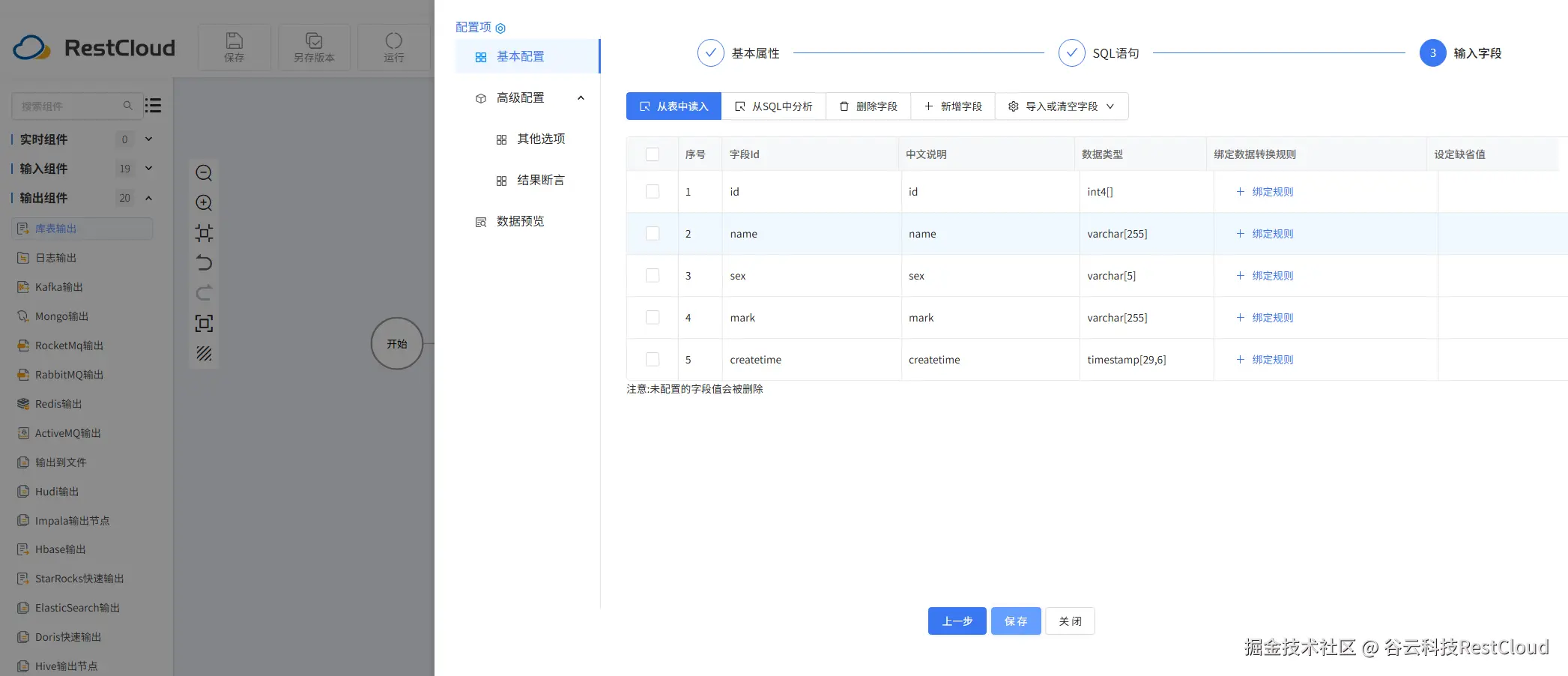The image size is (1568, 676).
Task: Click the 从表中读入 button
Action: coord(673,106)
